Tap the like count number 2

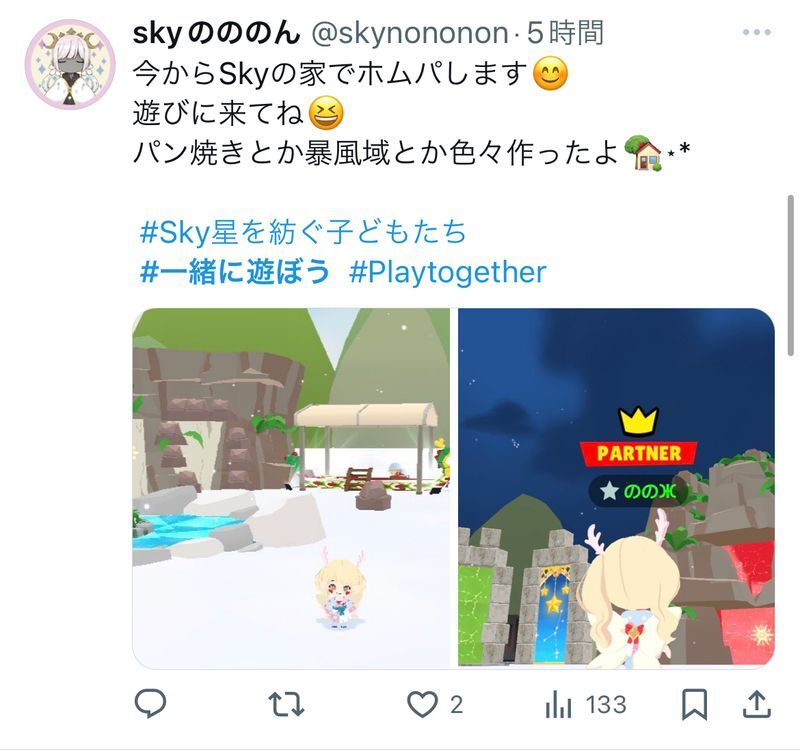457,705
